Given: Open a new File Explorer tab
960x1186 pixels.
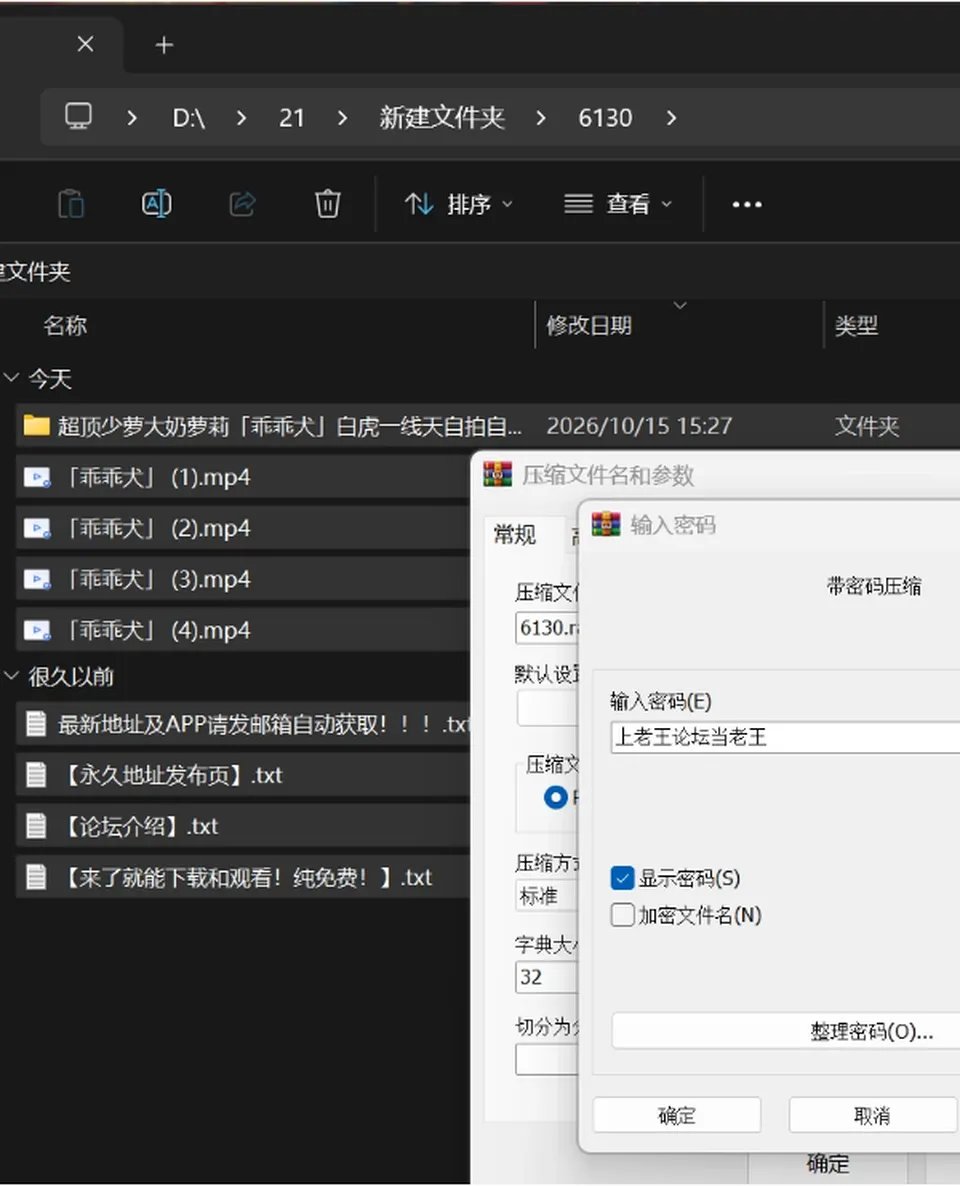Looking at the screenshot, I should point(163,45).
